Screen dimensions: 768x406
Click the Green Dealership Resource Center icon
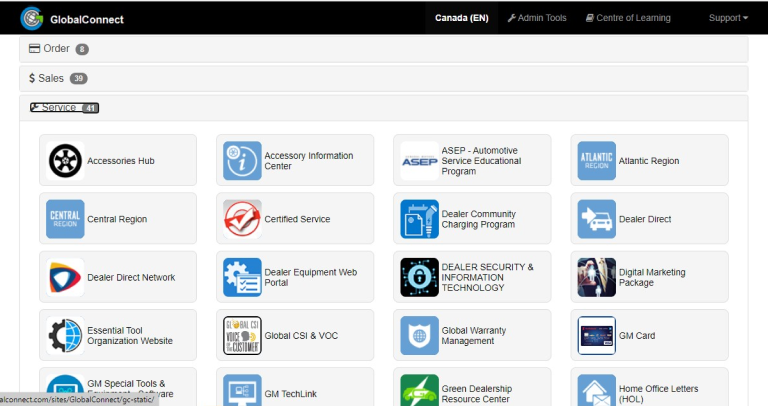pyautogui.click(x=419, y=390)
